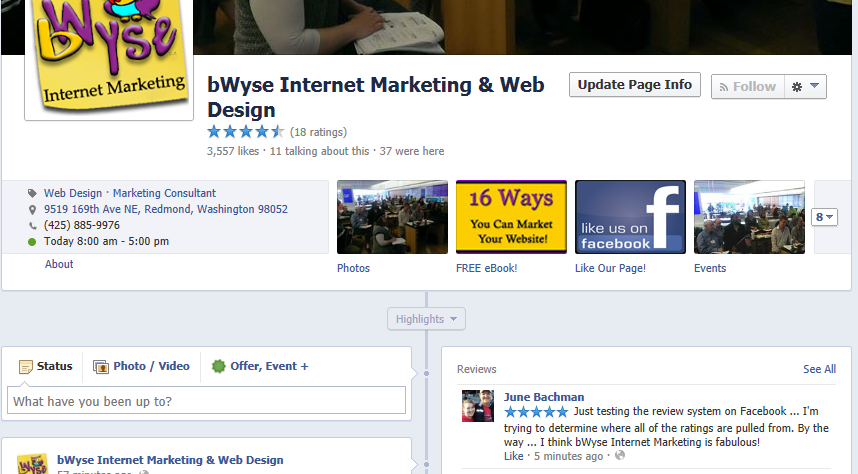858x474 pixels.
Task: Click the green Offer badge icon
Action: tap(218, 366)
